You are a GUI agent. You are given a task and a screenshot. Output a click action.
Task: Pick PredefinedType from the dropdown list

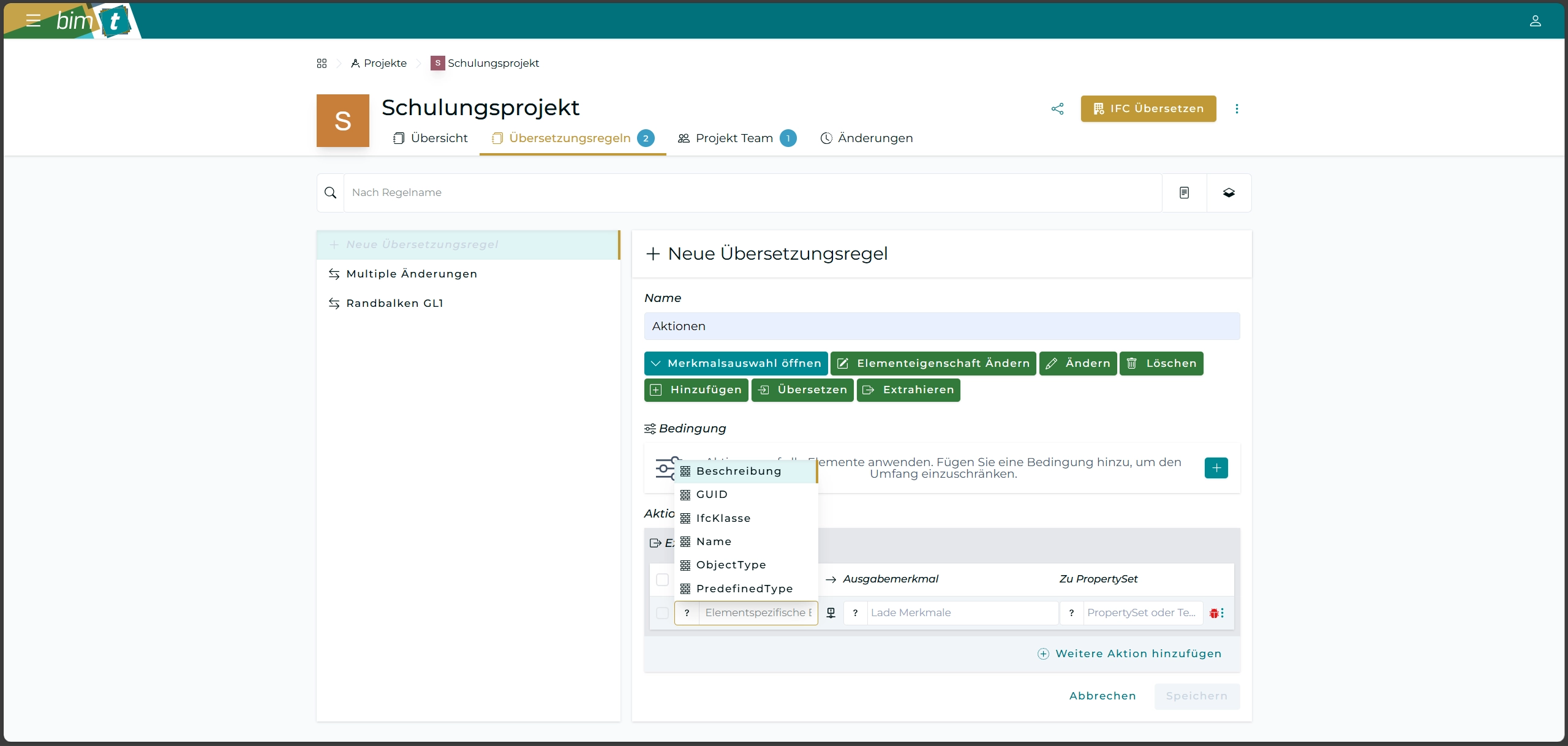coord(744,589)
